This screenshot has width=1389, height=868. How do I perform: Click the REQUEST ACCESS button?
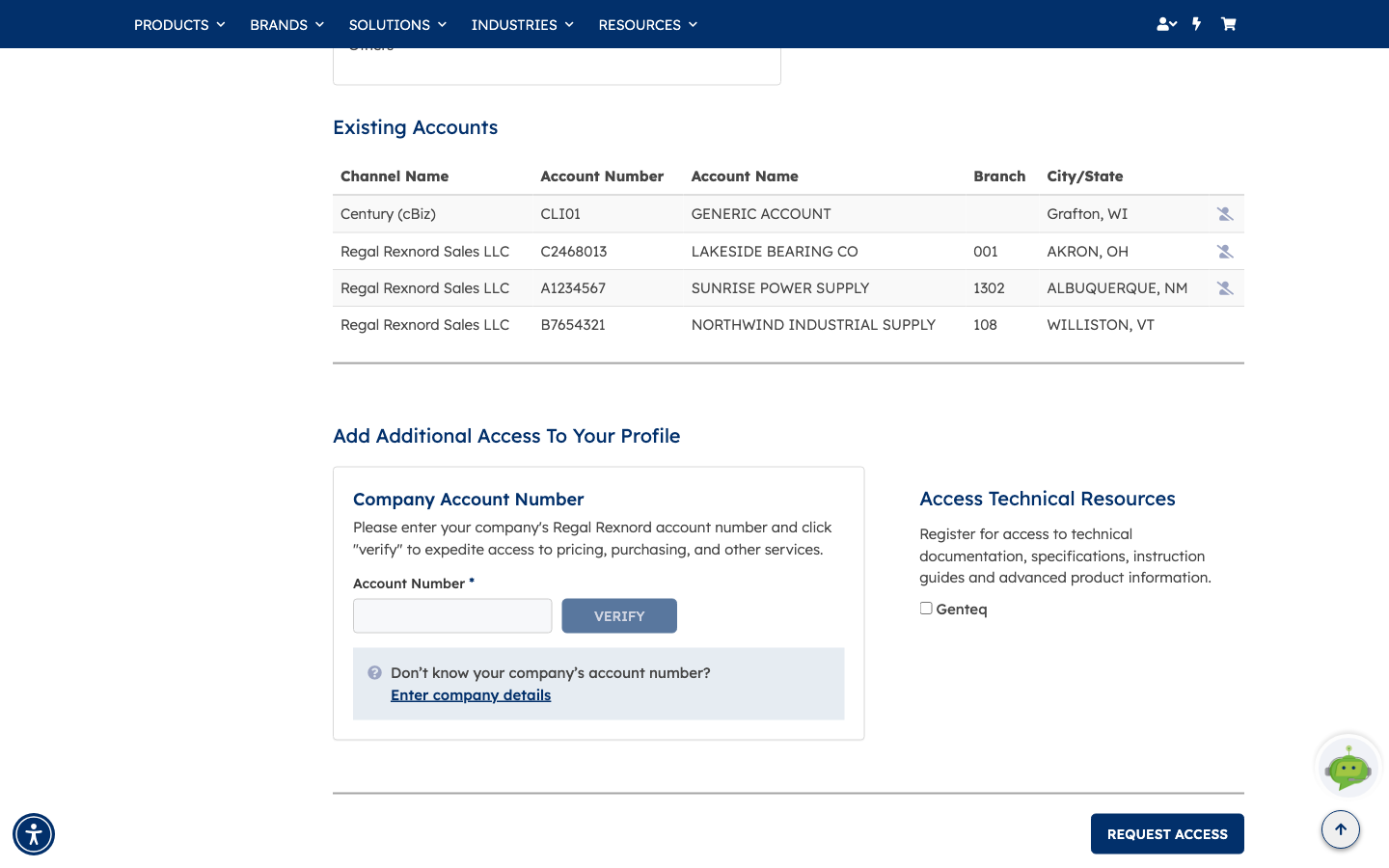tap(1167, 834)
